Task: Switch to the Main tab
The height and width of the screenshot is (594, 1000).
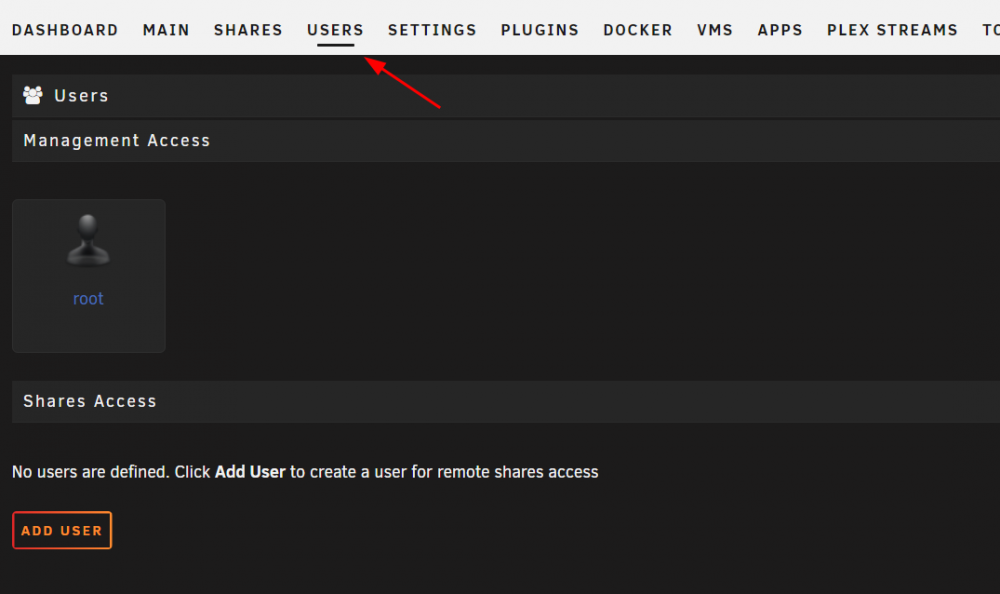Action: [166, 30]
